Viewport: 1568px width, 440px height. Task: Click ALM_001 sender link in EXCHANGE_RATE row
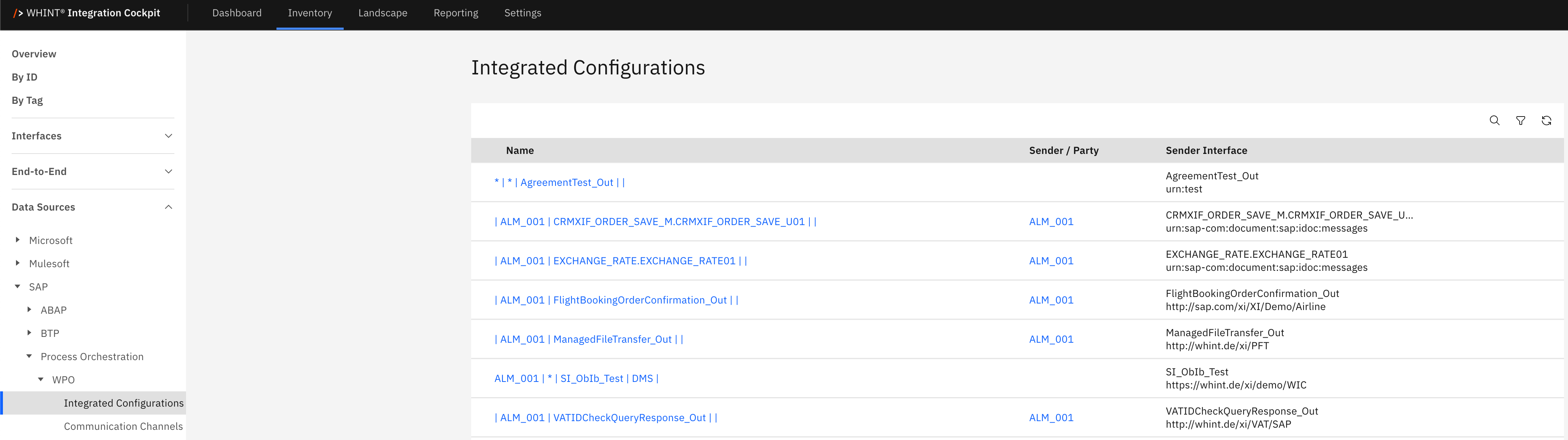click(1051, 261)
